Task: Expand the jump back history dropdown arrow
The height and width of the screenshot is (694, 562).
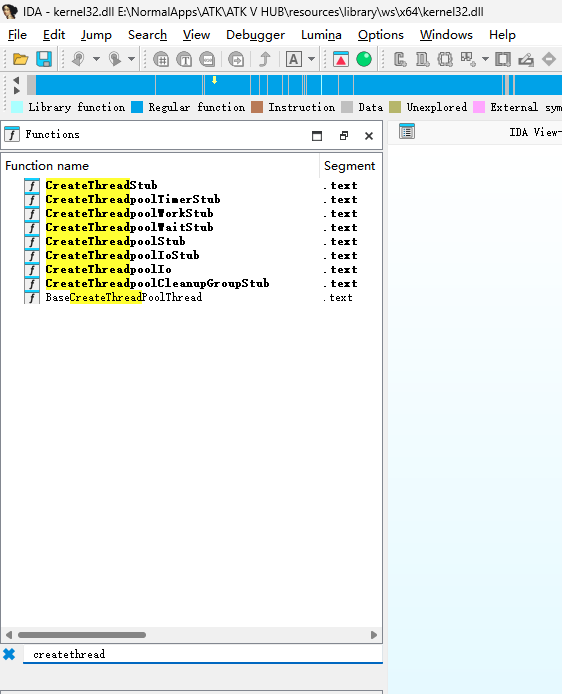Action: (96, 59)
